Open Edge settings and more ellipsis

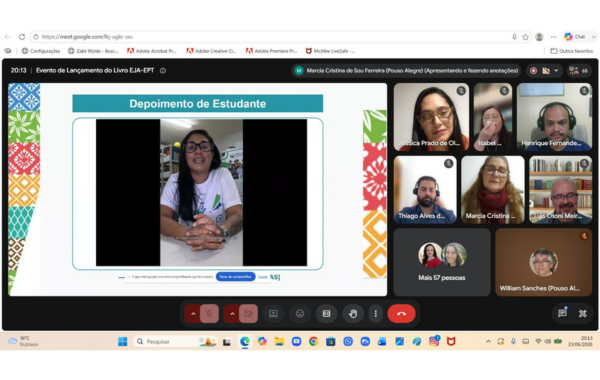click(553, 37)
